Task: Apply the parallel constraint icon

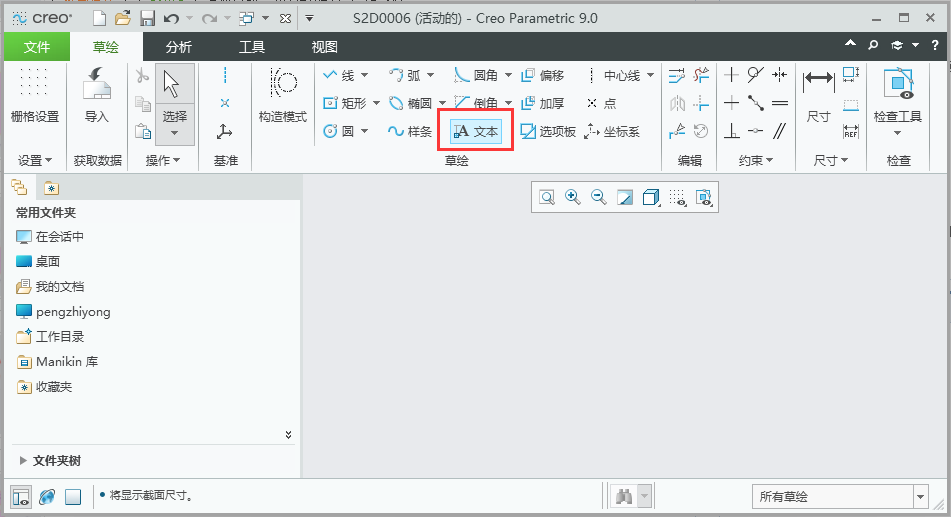Action: (x=779, y=130)
